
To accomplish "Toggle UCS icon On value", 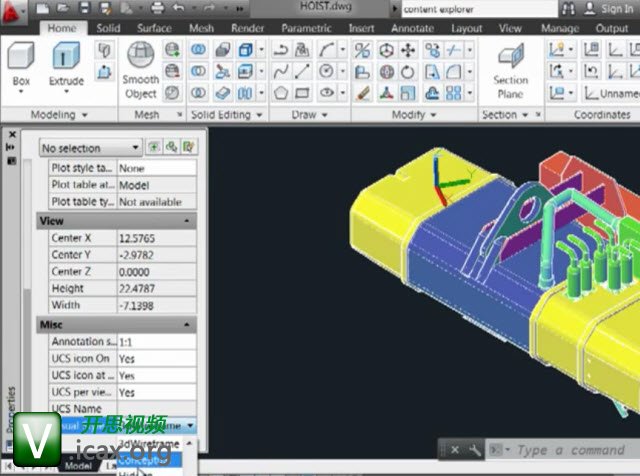I will pos(156,358).
